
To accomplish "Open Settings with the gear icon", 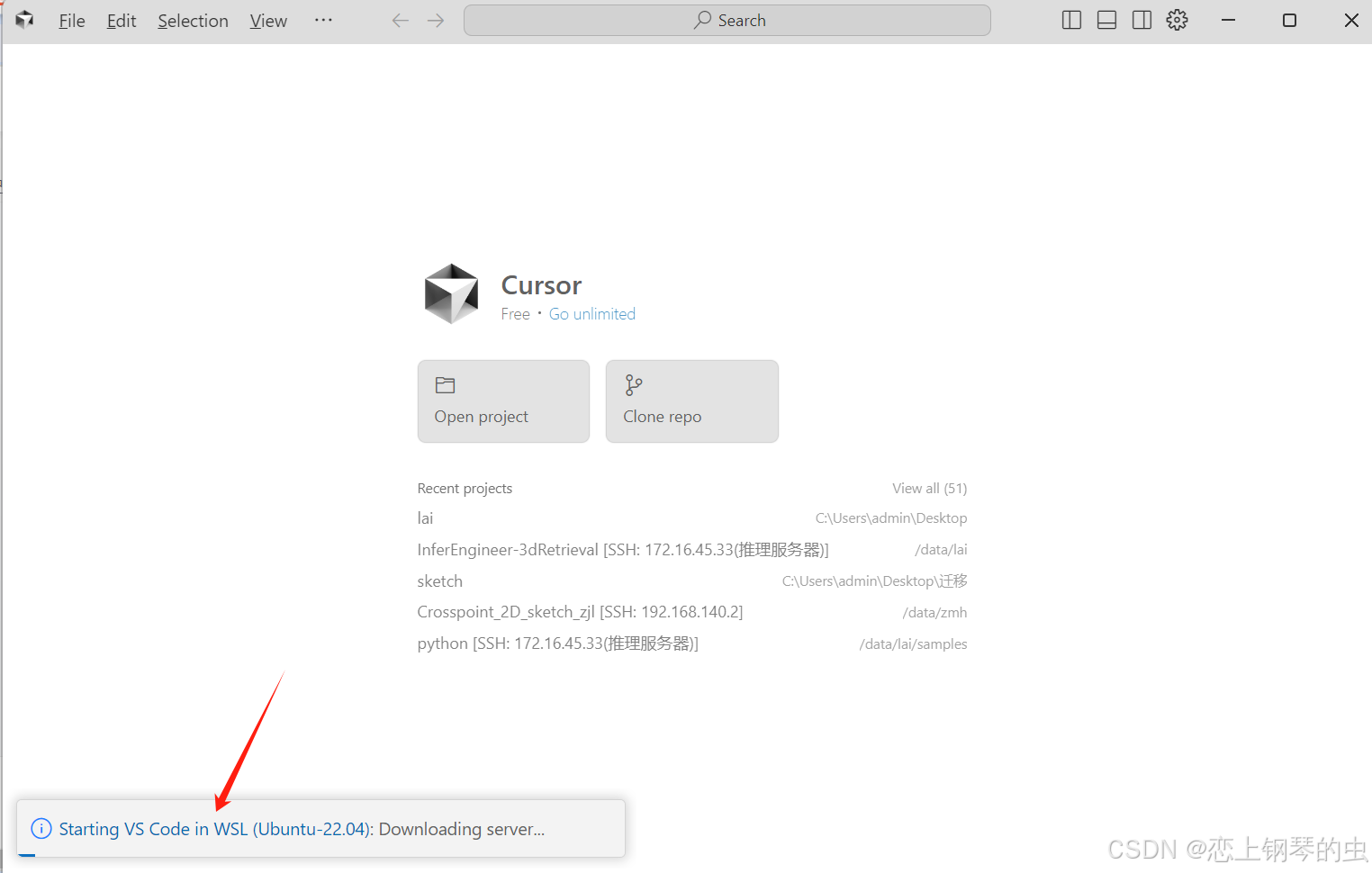I will [x=1177, y=20].
